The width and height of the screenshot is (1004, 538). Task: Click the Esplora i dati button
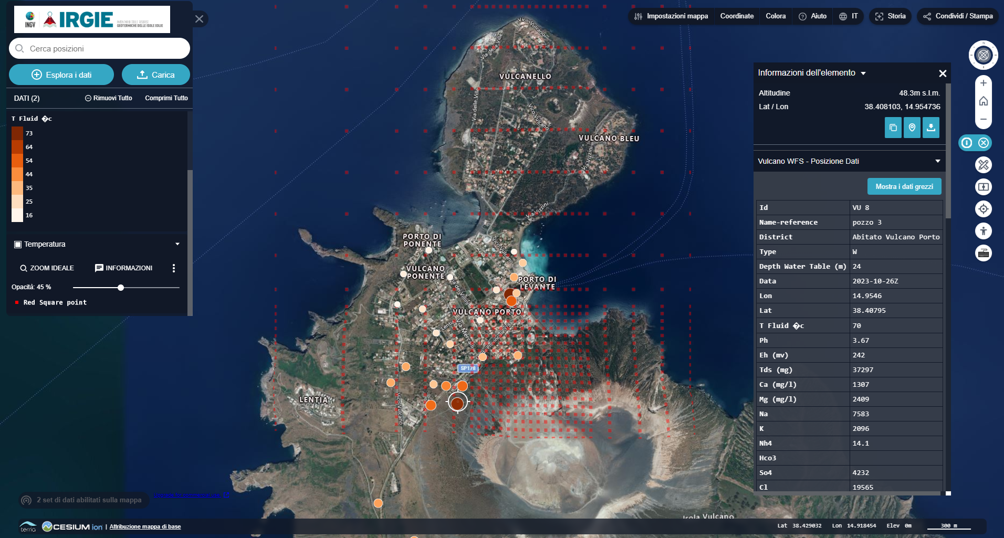tap(61, 75)
